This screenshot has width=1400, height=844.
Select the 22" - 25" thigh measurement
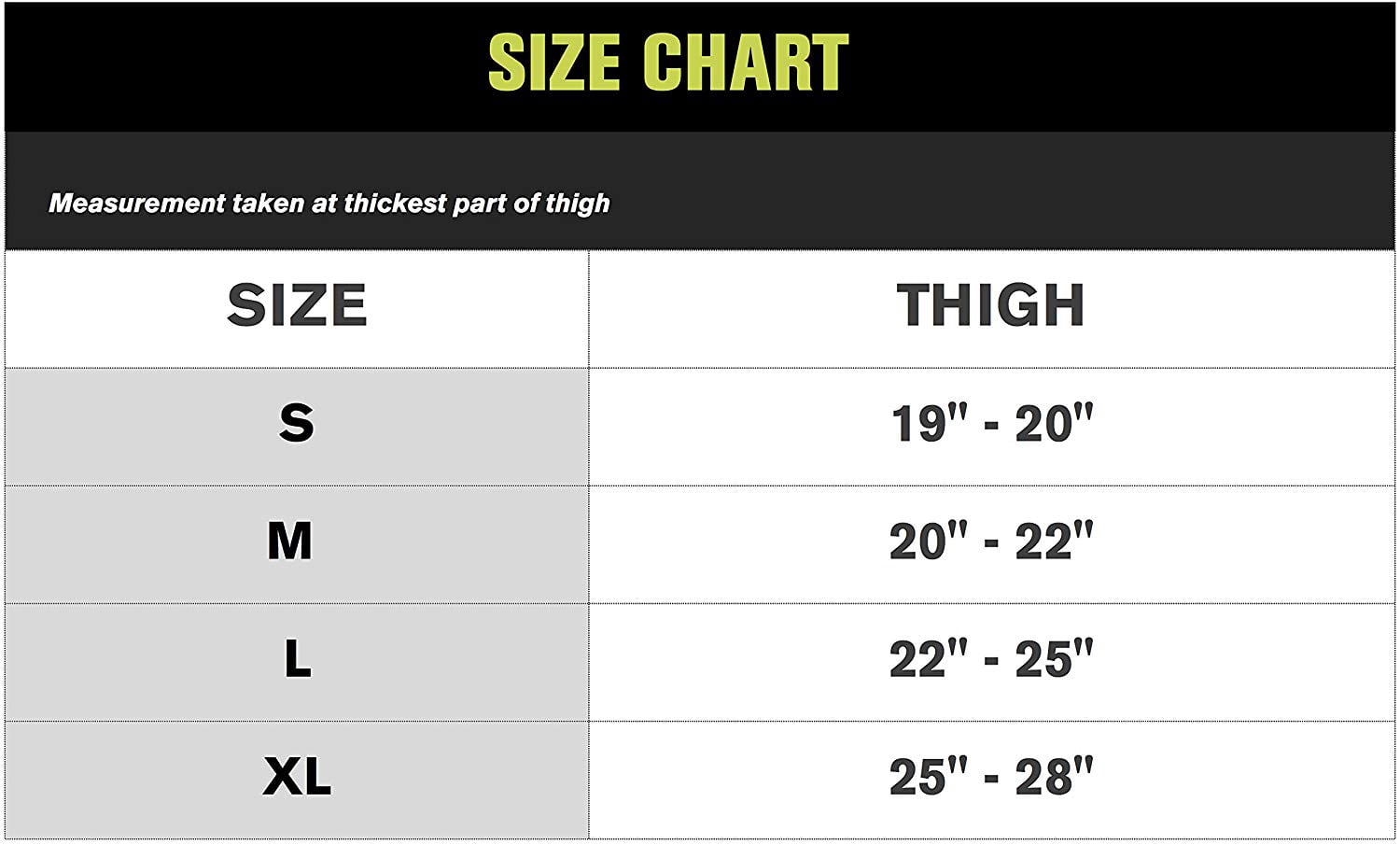991,660
